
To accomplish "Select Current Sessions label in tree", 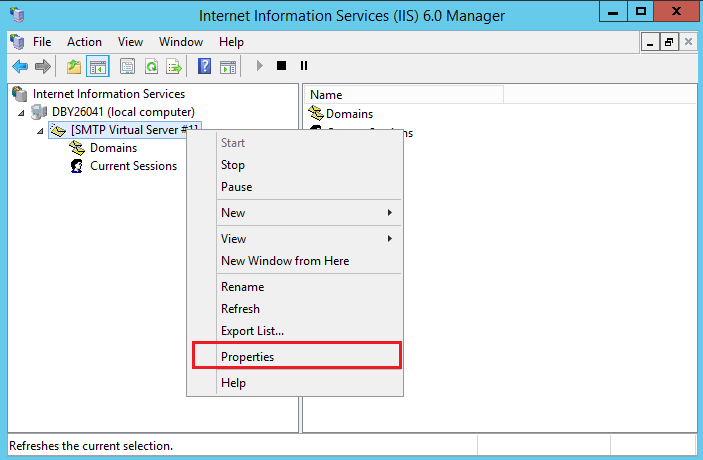I will 134,166.
